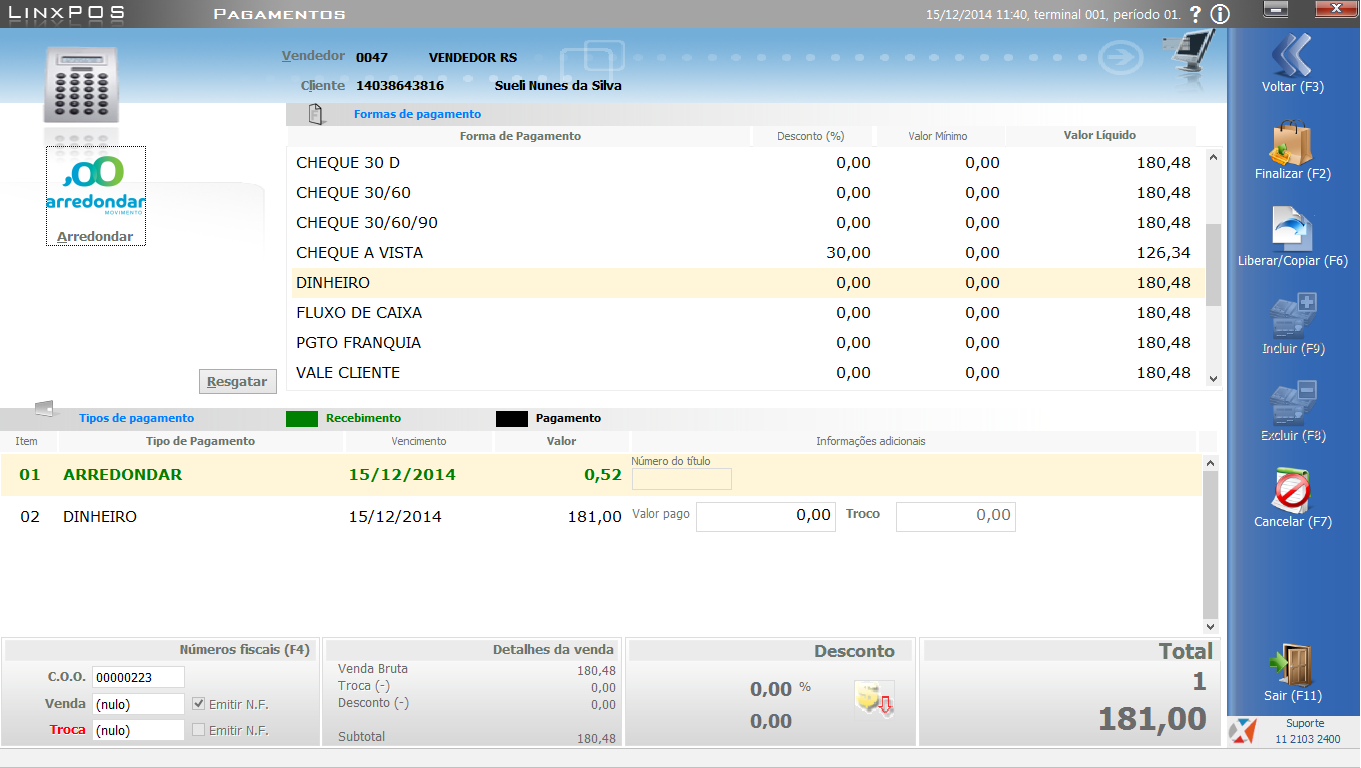Select the DINHEIRO payment form row

(746, 283)
